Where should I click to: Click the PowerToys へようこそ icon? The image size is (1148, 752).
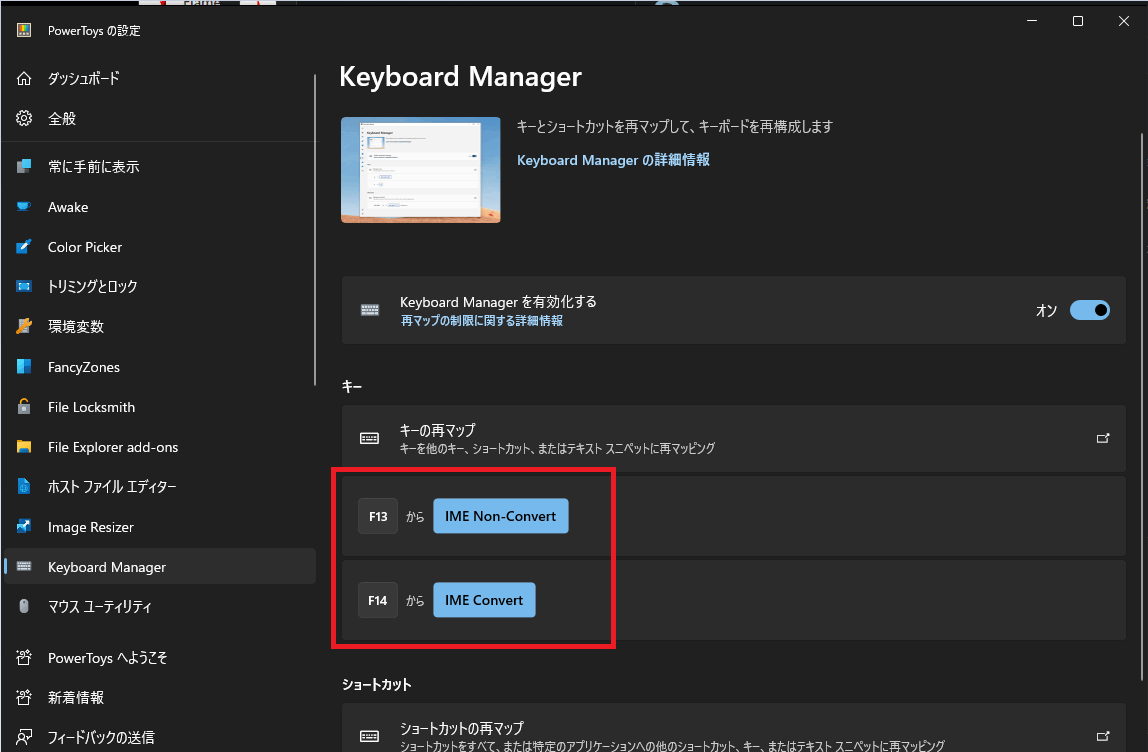coord(24,658)
